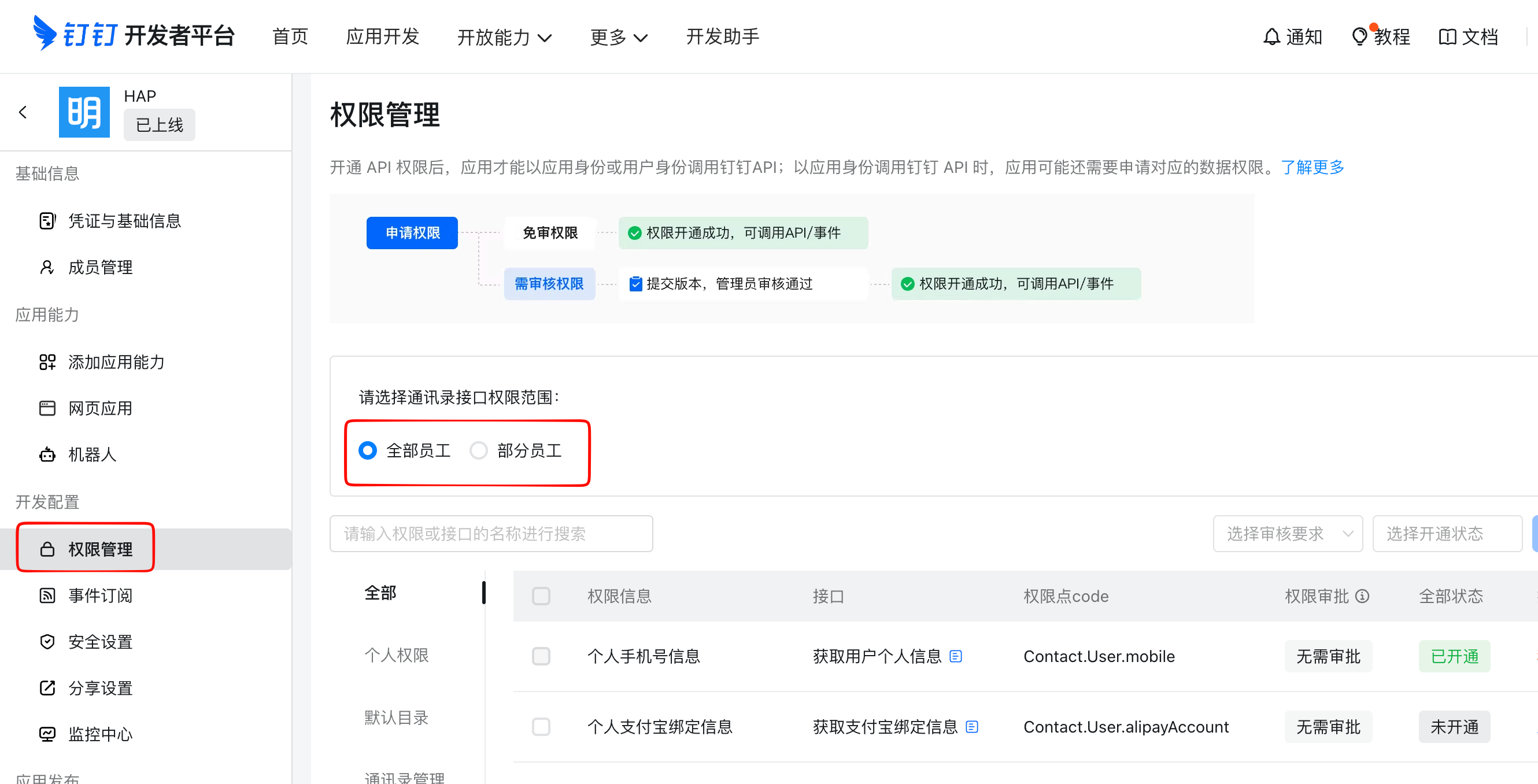The height and width of the screenshot is (784, 1538).
Task: Click the info icon next to 权限审批
Action: tap(1362, 596)
